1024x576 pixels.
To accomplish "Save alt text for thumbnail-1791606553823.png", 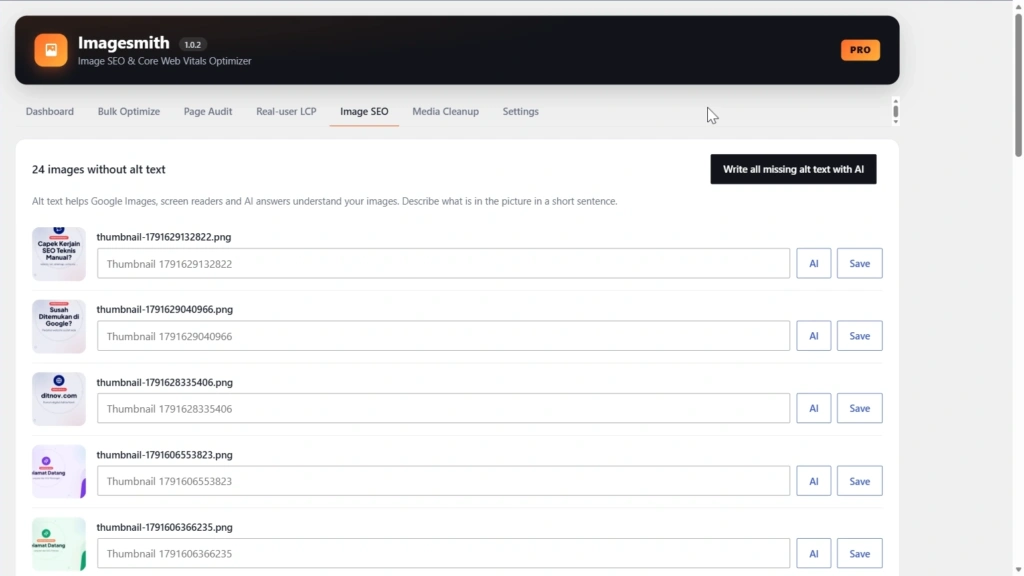I will point(859,481).
